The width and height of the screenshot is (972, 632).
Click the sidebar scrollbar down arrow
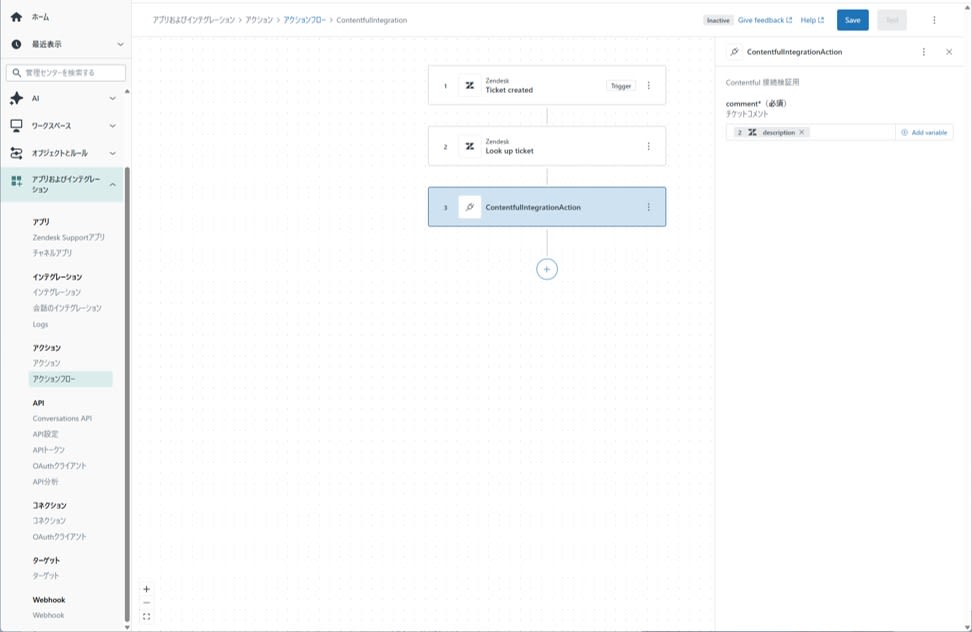click(127, 627)
